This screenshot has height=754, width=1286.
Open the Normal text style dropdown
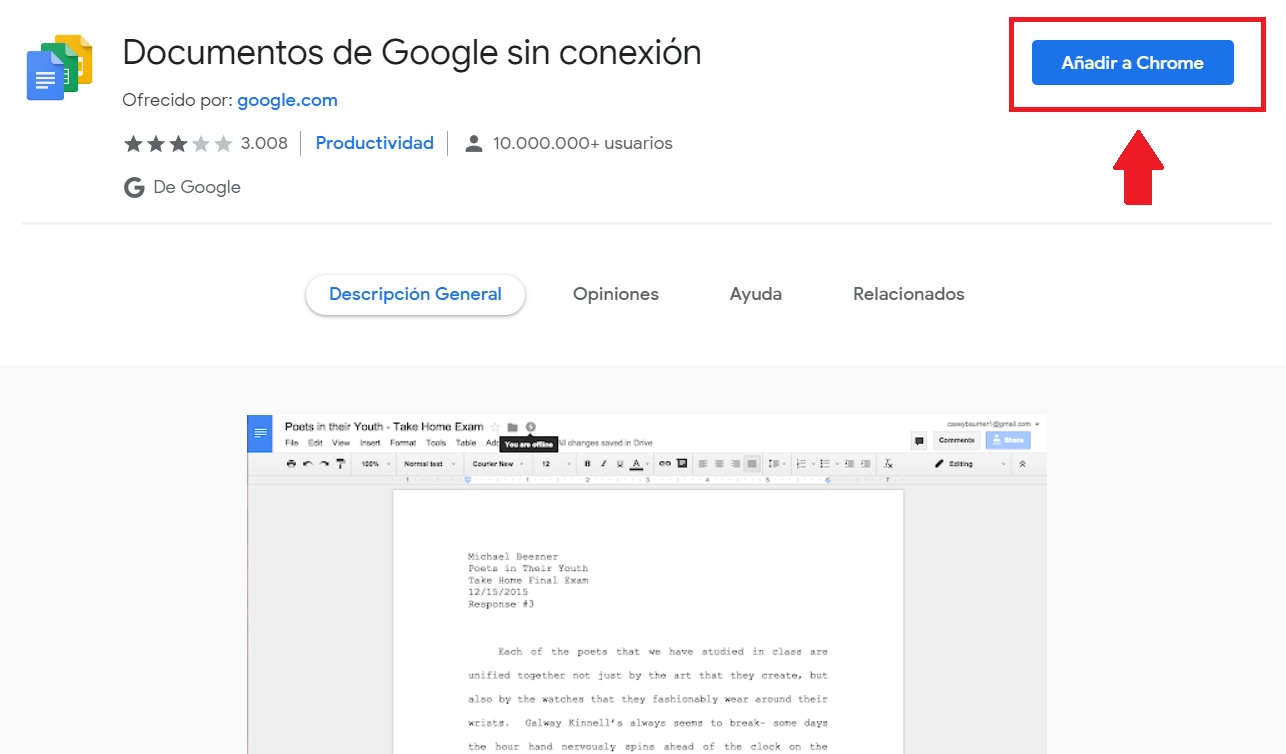pyautogui.click(x=428, y=464)
